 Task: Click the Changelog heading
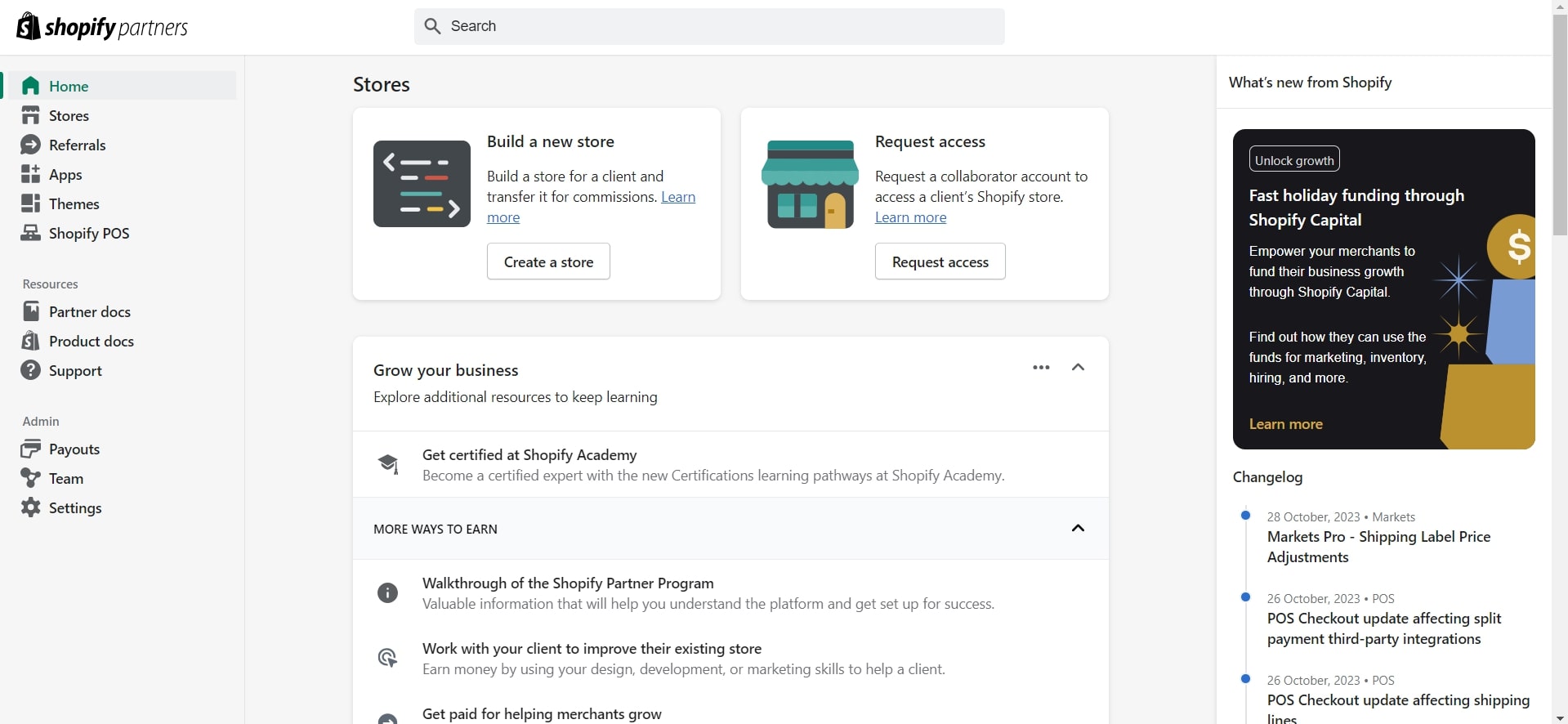1267,477
